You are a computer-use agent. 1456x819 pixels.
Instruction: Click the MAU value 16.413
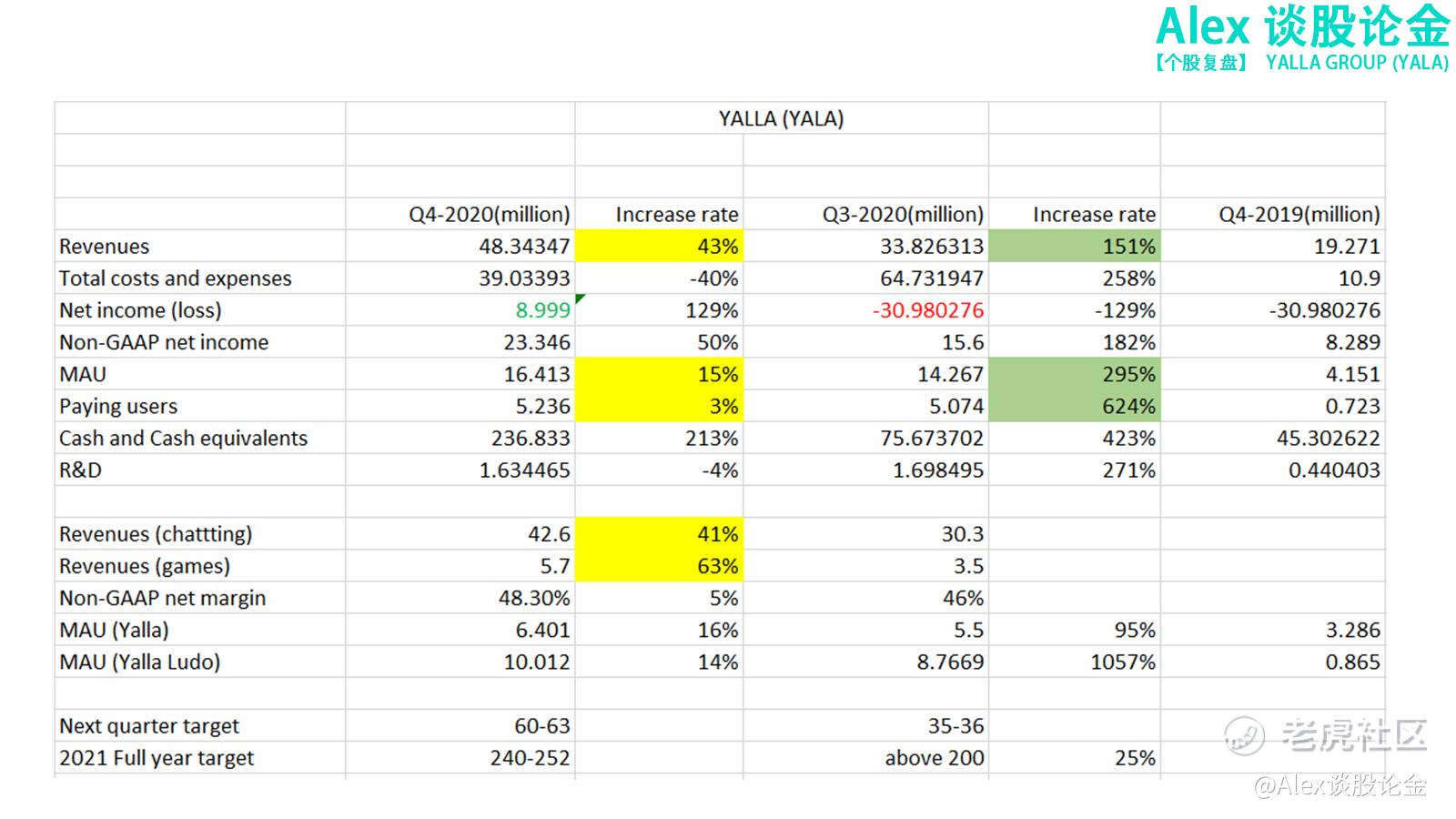tap(537, 374)
